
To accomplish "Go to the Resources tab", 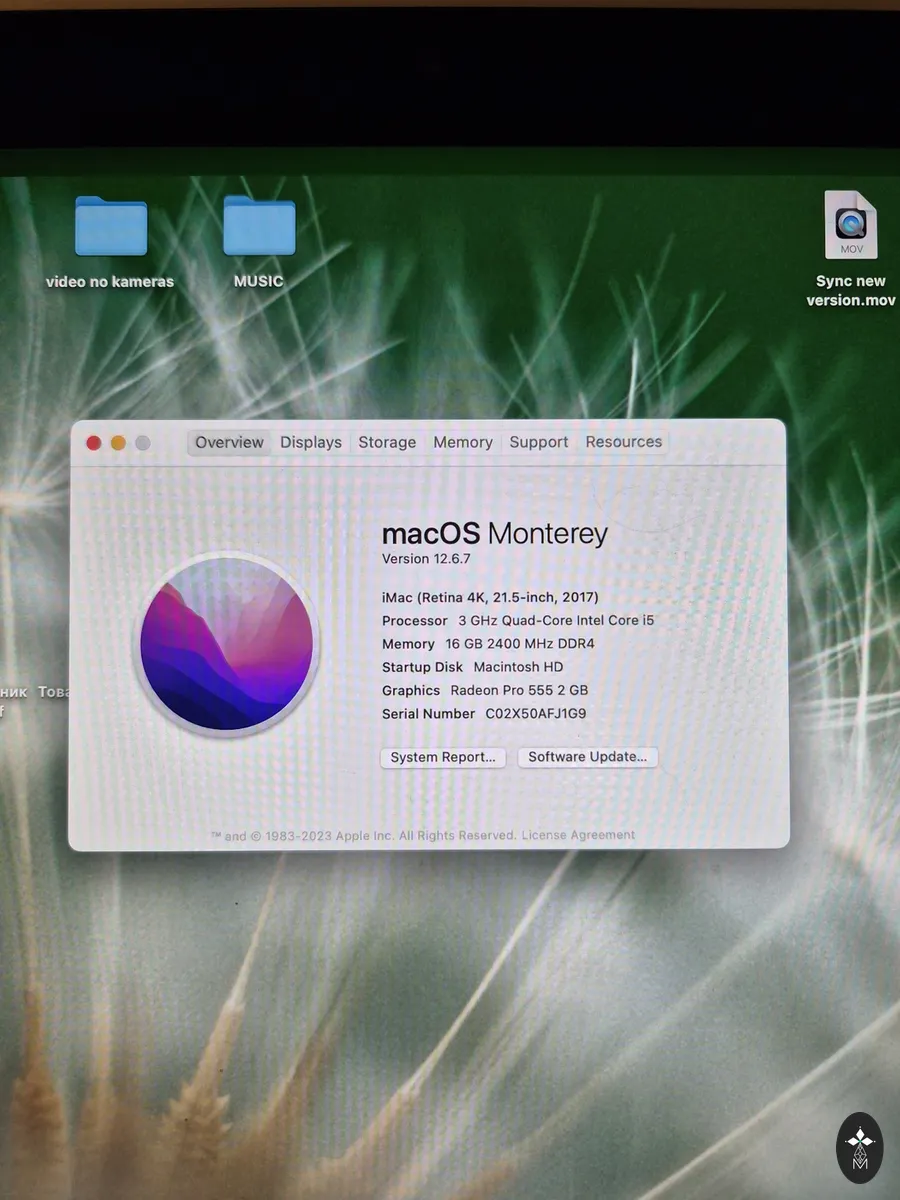I will tap(624, 442).
